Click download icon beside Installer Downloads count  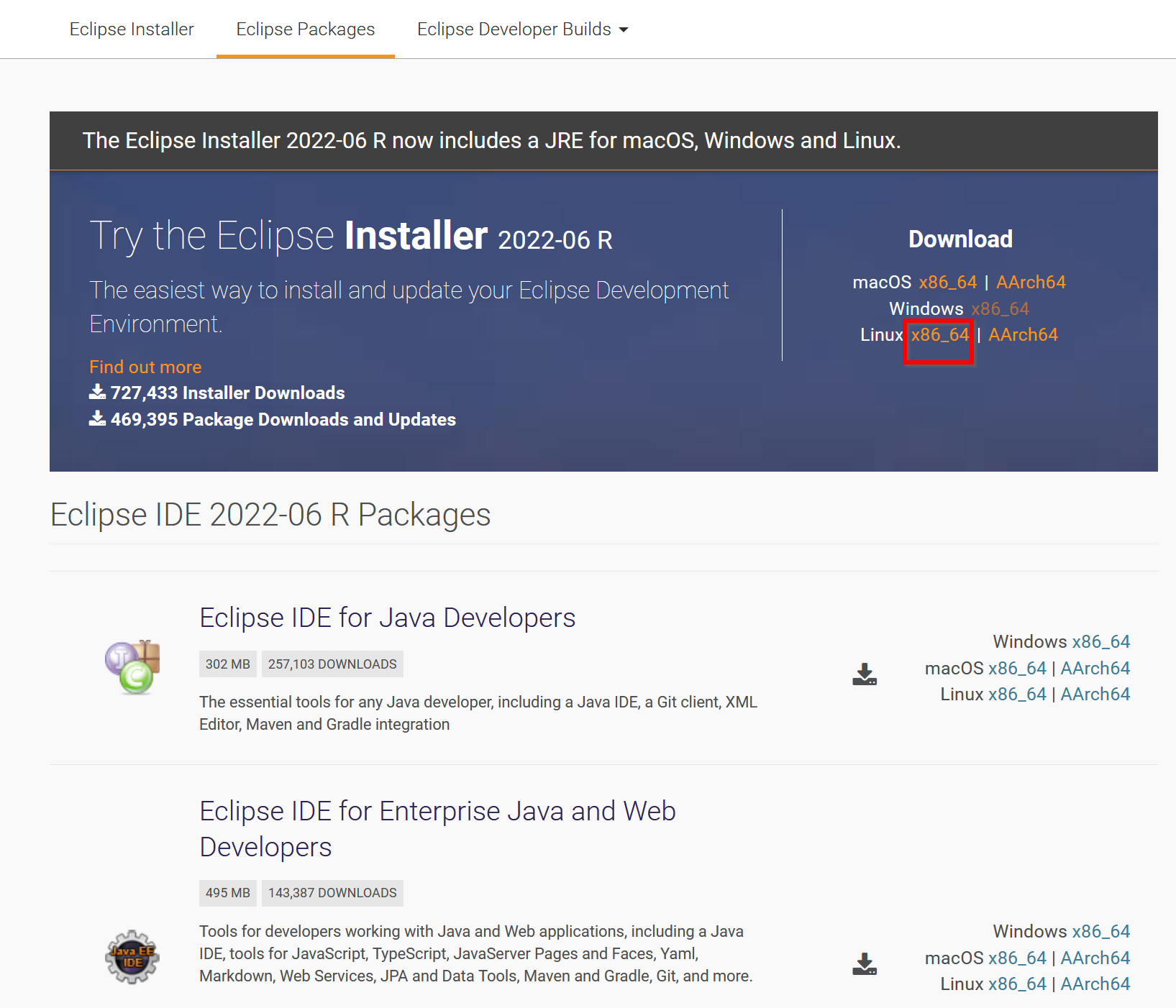[97, 392]
